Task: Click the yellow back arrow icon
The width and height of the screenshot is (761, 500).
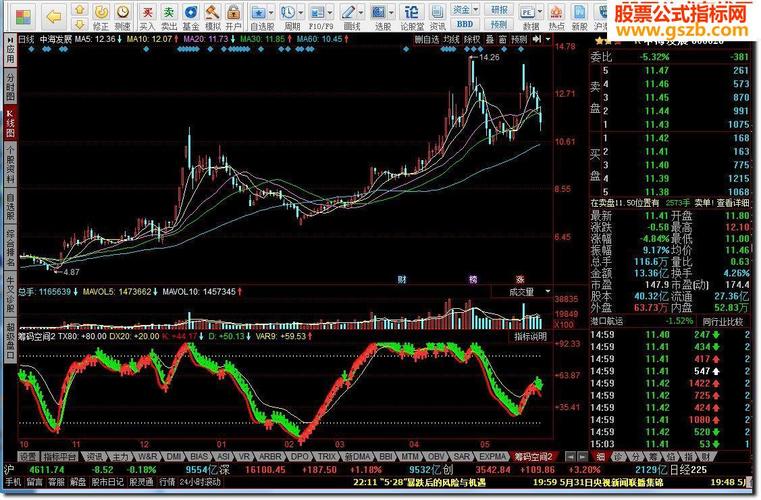Action: (x=53, y=17)
